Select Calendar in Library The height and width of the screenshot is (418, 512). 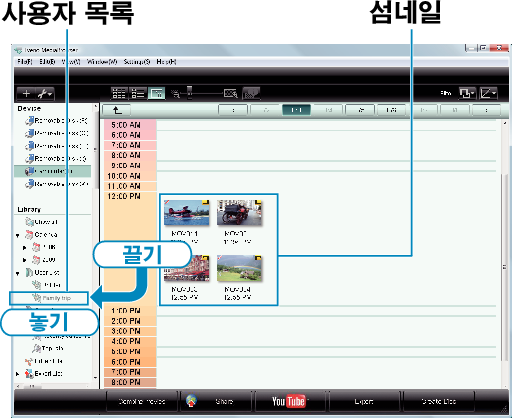click(46, 235)
